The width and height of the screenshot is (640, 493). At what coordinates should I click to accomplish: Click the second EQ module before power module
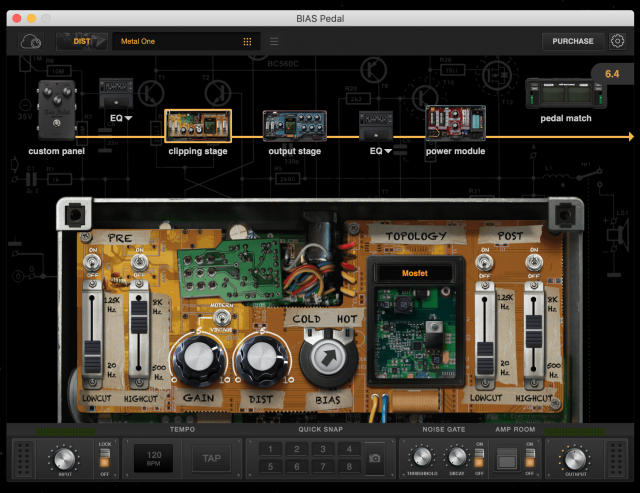pos(376,126)
